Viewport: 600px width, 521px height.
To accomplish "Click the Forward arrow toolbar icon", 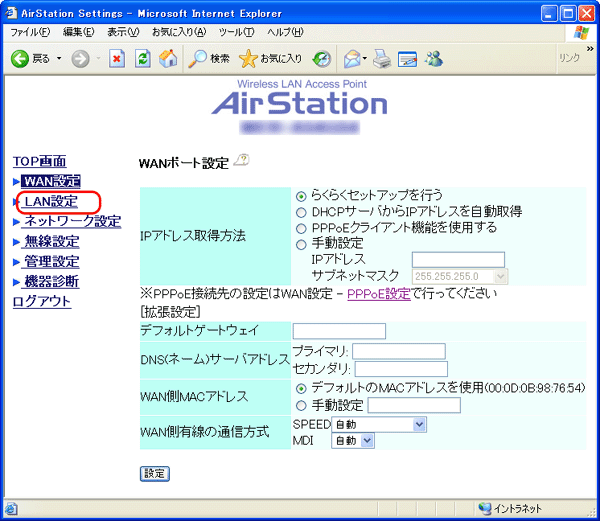I will 80,59.
